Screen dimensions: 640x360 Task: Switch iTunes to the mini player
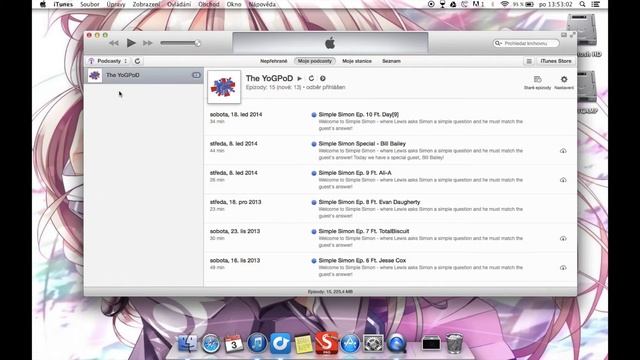[564, 36]
